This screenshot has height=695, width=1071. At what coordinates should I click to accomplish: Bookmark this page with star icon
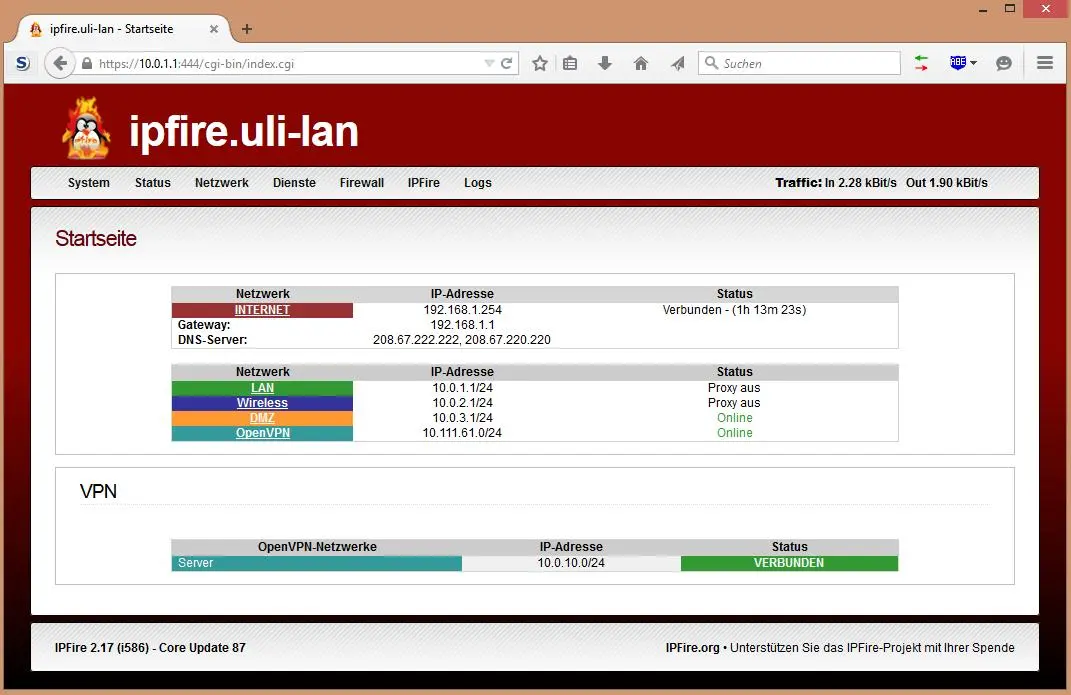pos(540,63)
